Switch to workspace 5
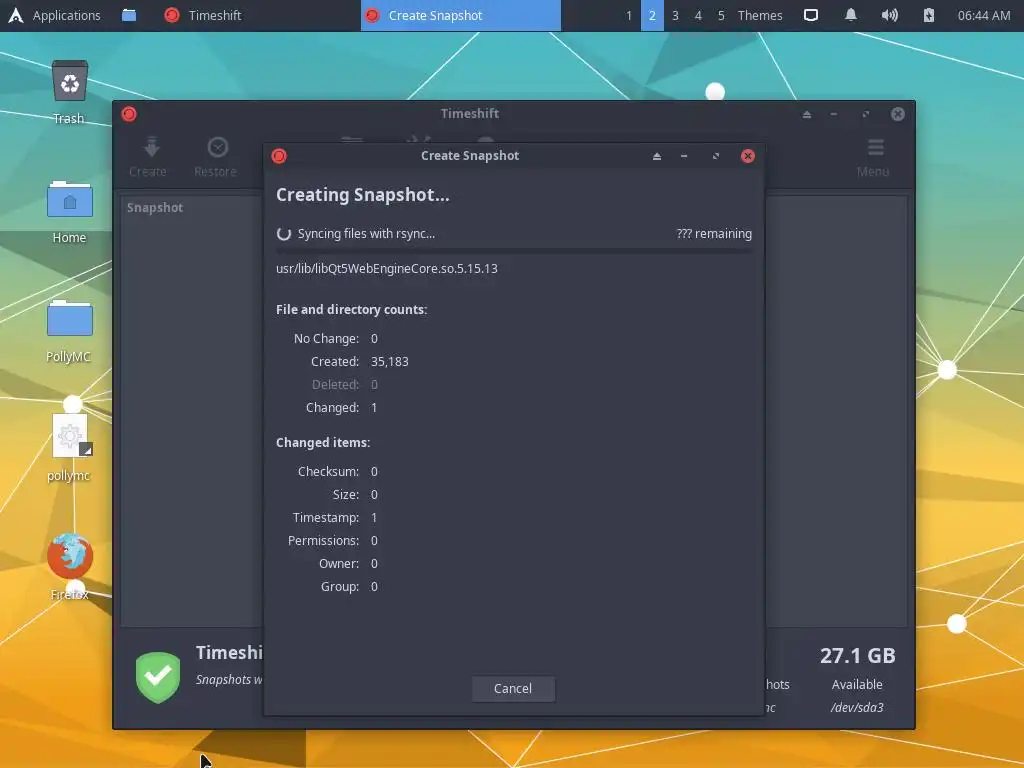 pyautogui.click(x=721, y=15)
